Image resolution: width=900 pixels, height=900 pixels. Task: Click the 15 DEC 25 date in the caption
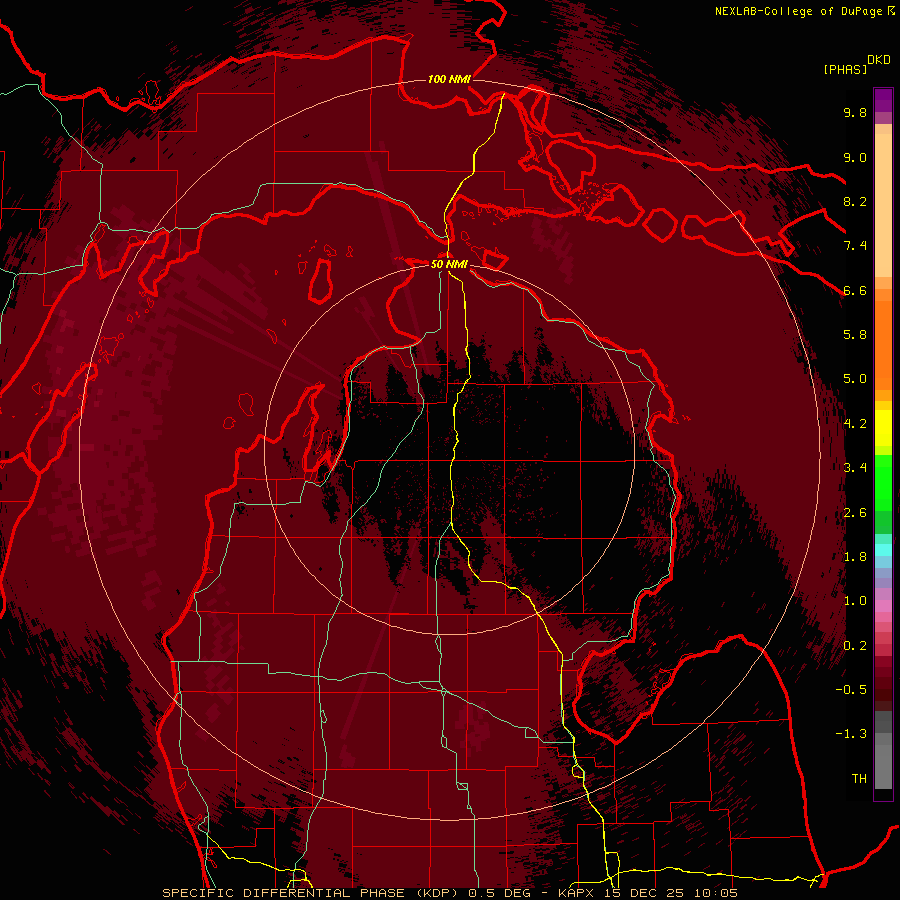[x=645, y=893]
